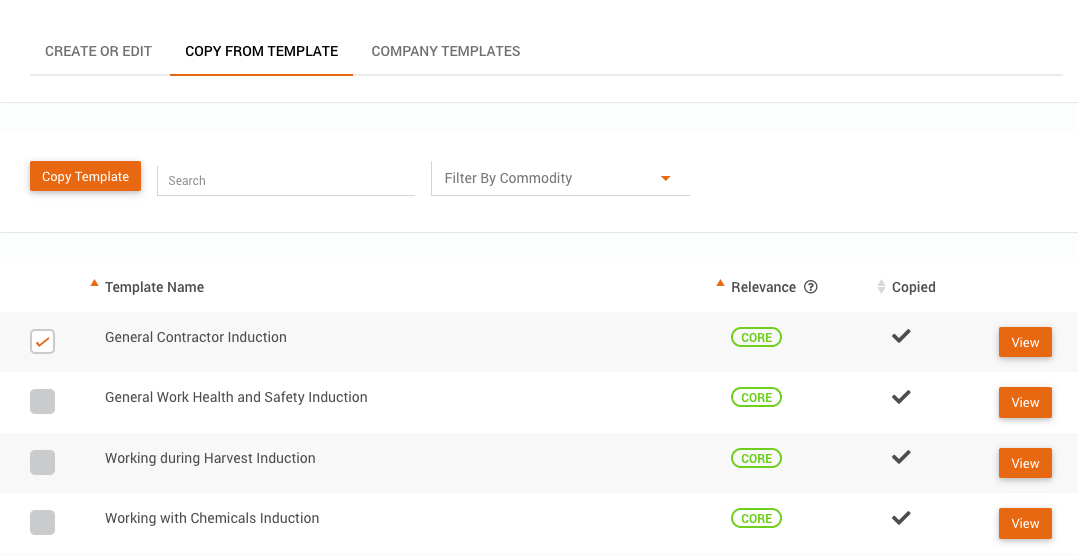Select General Work Health and Safety Induction checkbox
The image size is (1078, 555).
coord(42,402)
